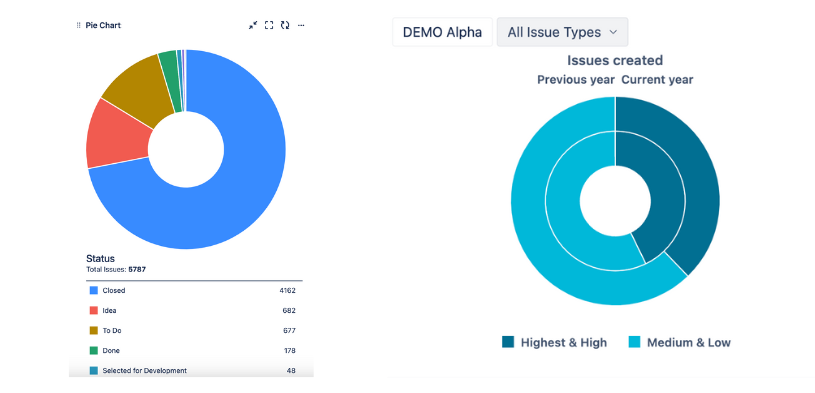Click the Closed count 4162

click(x=287, y=291)
